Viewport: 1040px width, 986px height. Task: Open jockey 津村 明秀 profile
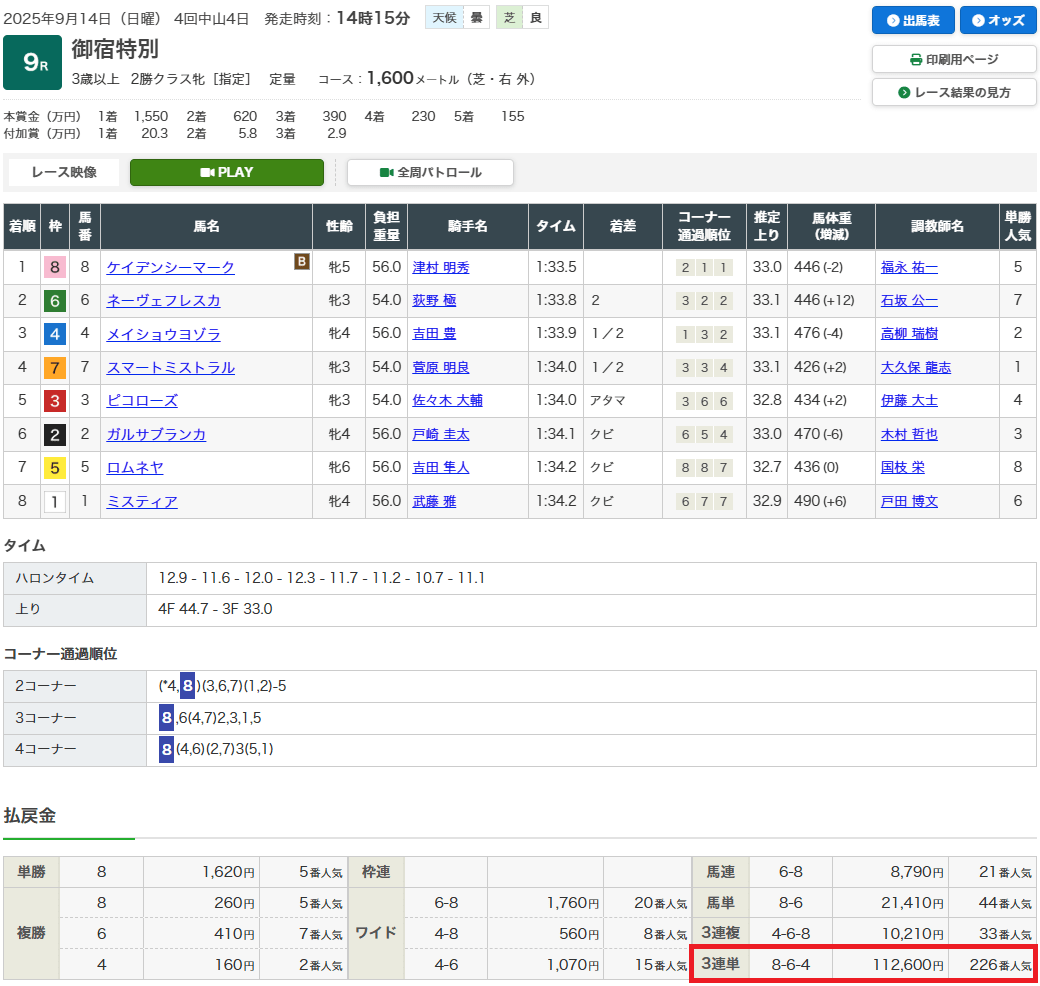(441, 268)
